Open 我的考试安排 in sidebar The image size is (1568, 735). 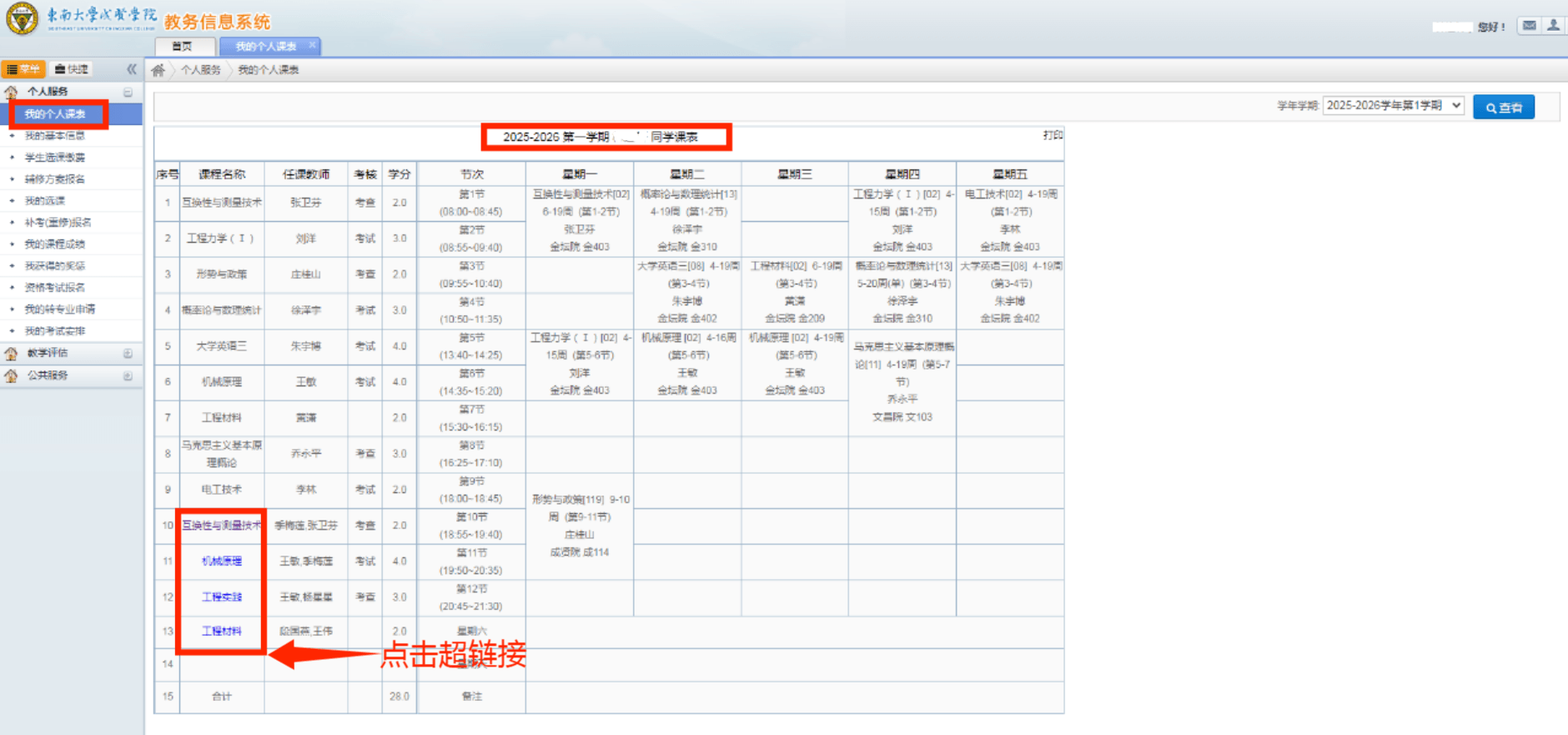tap(55, 331)
